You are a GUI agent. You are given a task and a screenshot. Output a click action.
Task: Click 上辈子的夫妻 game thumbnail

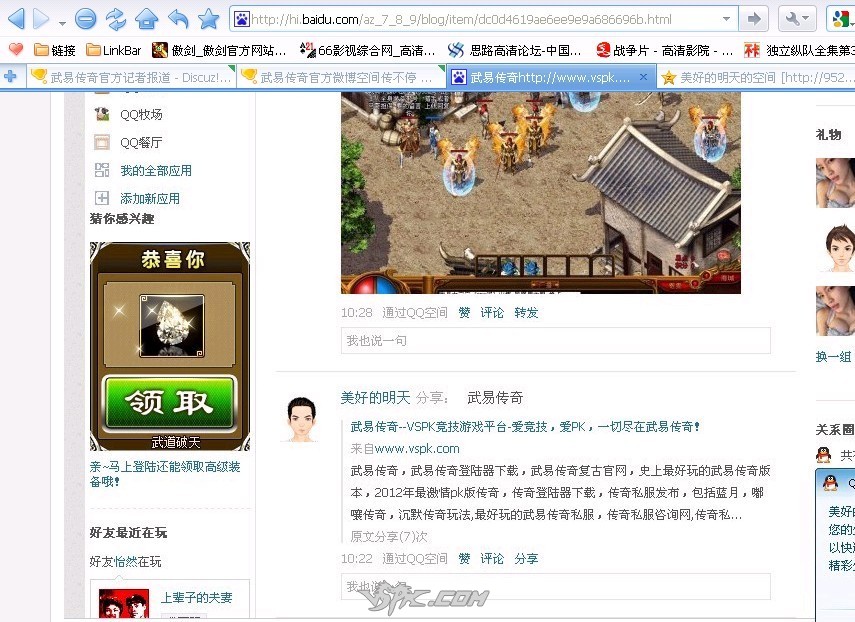pyautogui.click(x=124, y=605)
